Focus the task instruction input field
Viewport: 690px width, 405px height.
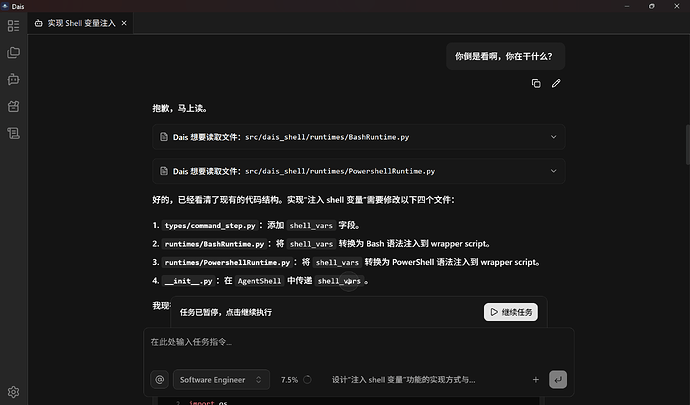pyautogui.click(x=359, y=342)
